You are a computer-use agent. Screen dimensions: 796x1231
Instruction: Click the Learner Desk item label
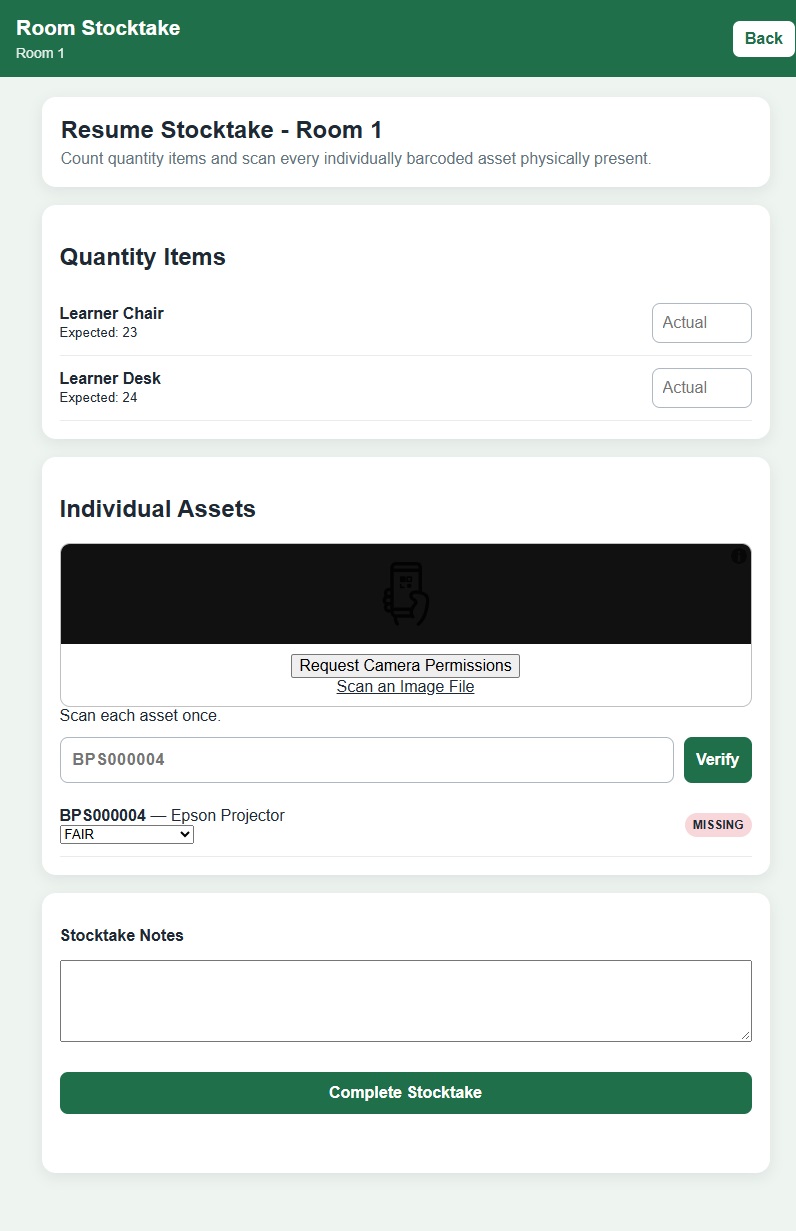(110, 378)
